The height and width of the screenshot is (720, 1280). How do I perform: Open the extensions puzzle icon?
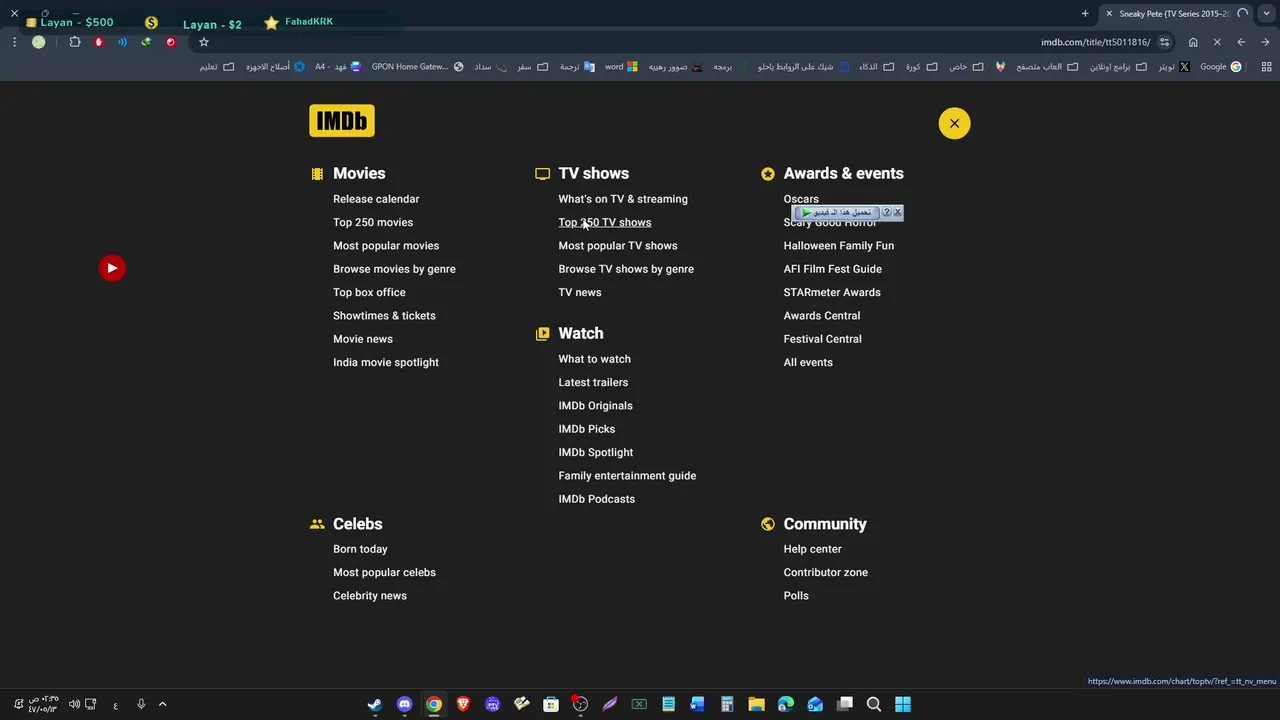(75, 42)
